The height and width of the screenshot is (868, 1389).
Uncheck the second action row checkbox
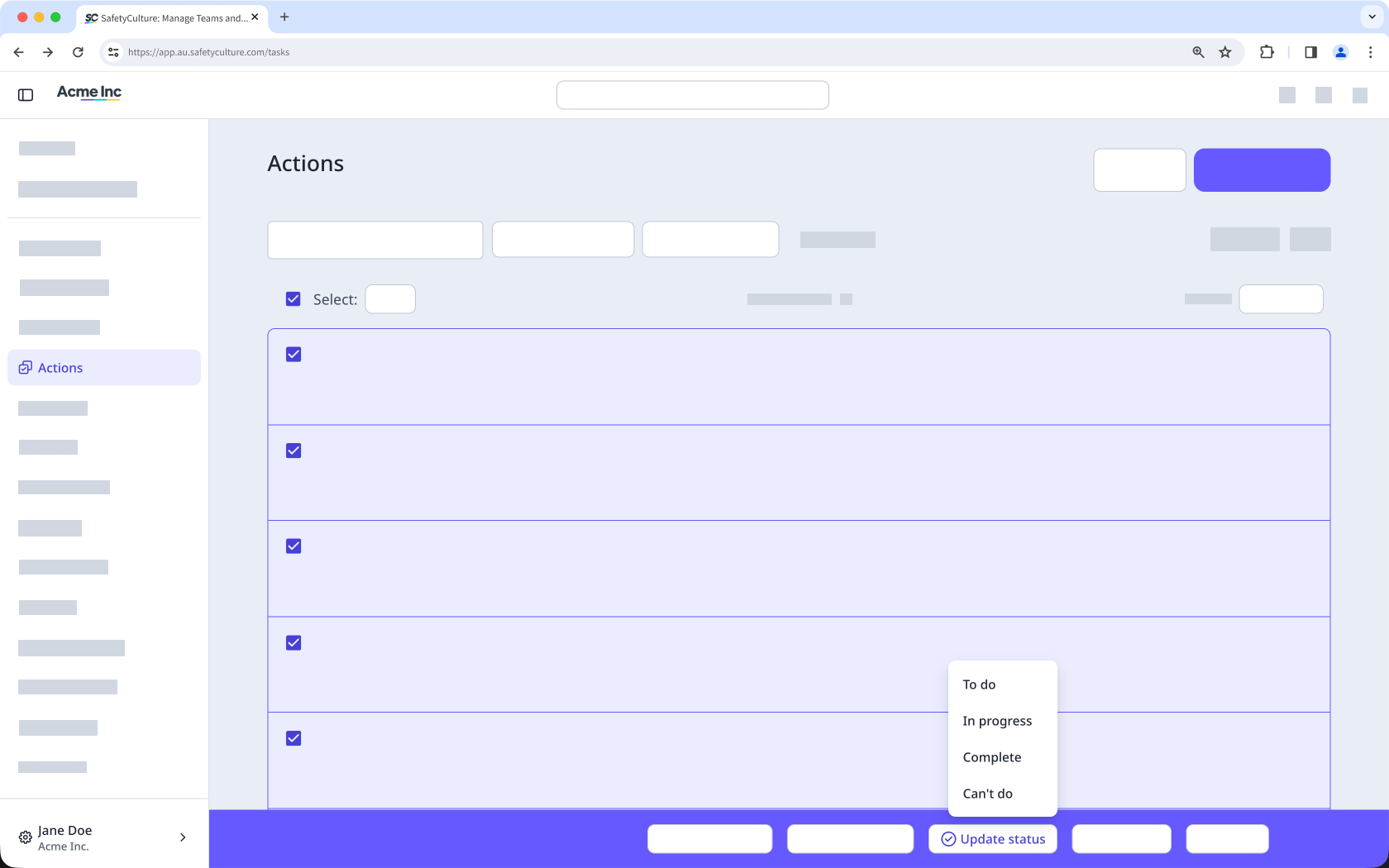pyautogui.click(x=294, y=451)
